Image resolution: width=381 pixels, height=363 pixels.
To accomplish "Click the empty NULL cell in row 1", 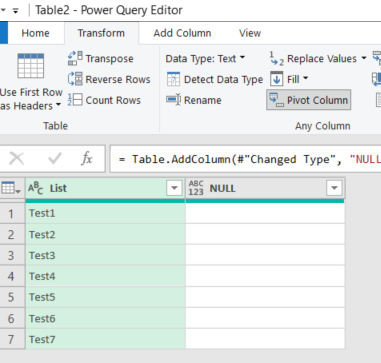I will click(x=265, y=213).
